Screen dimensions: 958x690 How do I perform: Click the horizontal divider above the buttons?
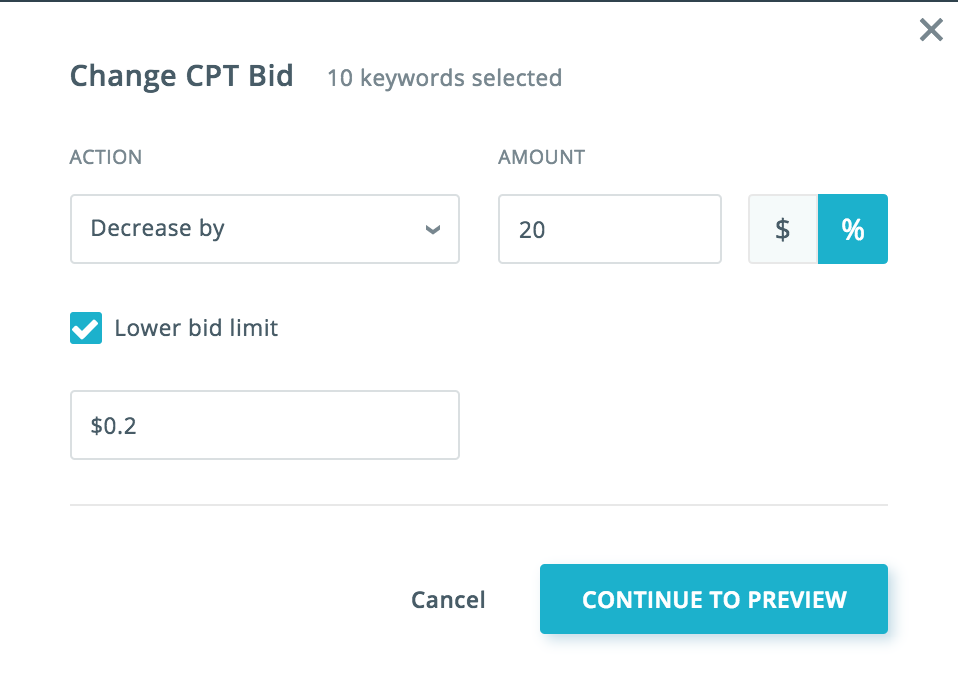pyautogui.click(x=478, y=505)
